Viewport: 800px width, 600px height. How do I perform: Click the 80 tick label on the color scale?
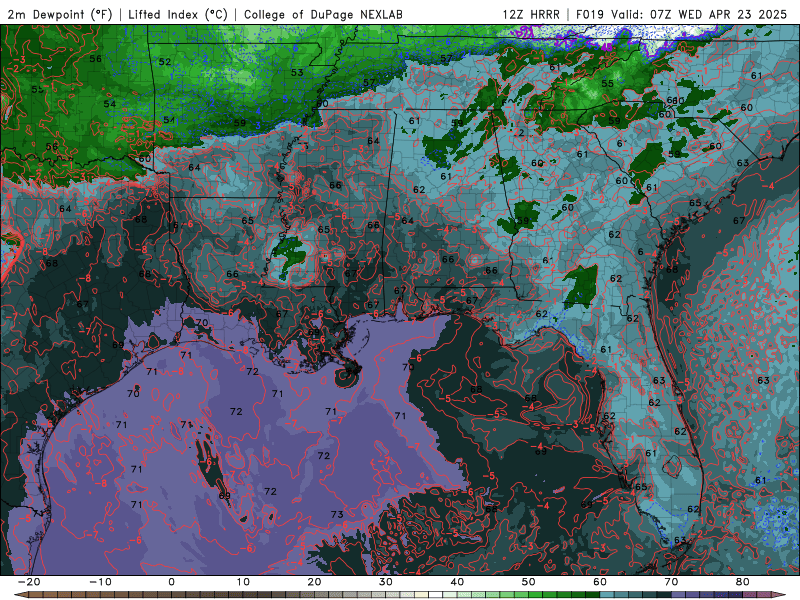(743, 582)
